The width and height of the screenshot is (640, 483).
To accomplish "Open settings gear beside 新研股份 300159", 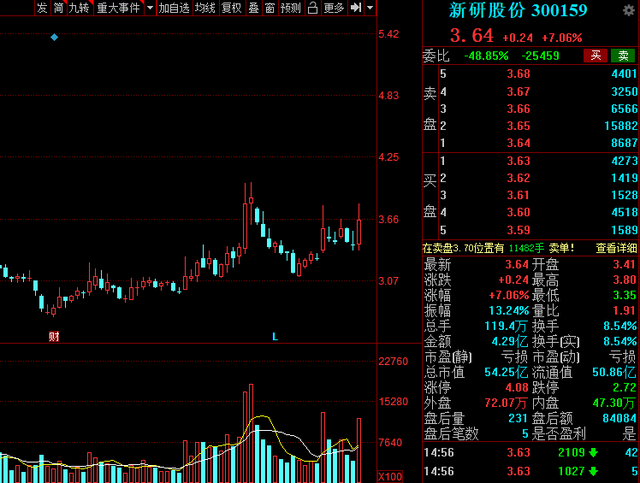I will point(629,10).
